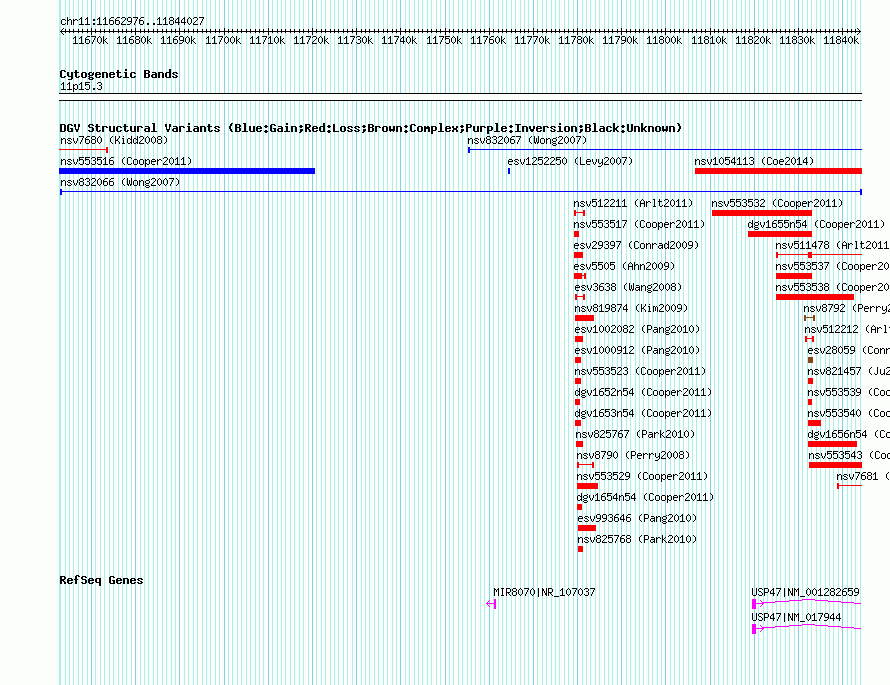Viewport: 890px width, 685px height.
Task: Select the dgv1653n54 (Cooper2011) label
Action: [x=643, y=413]
